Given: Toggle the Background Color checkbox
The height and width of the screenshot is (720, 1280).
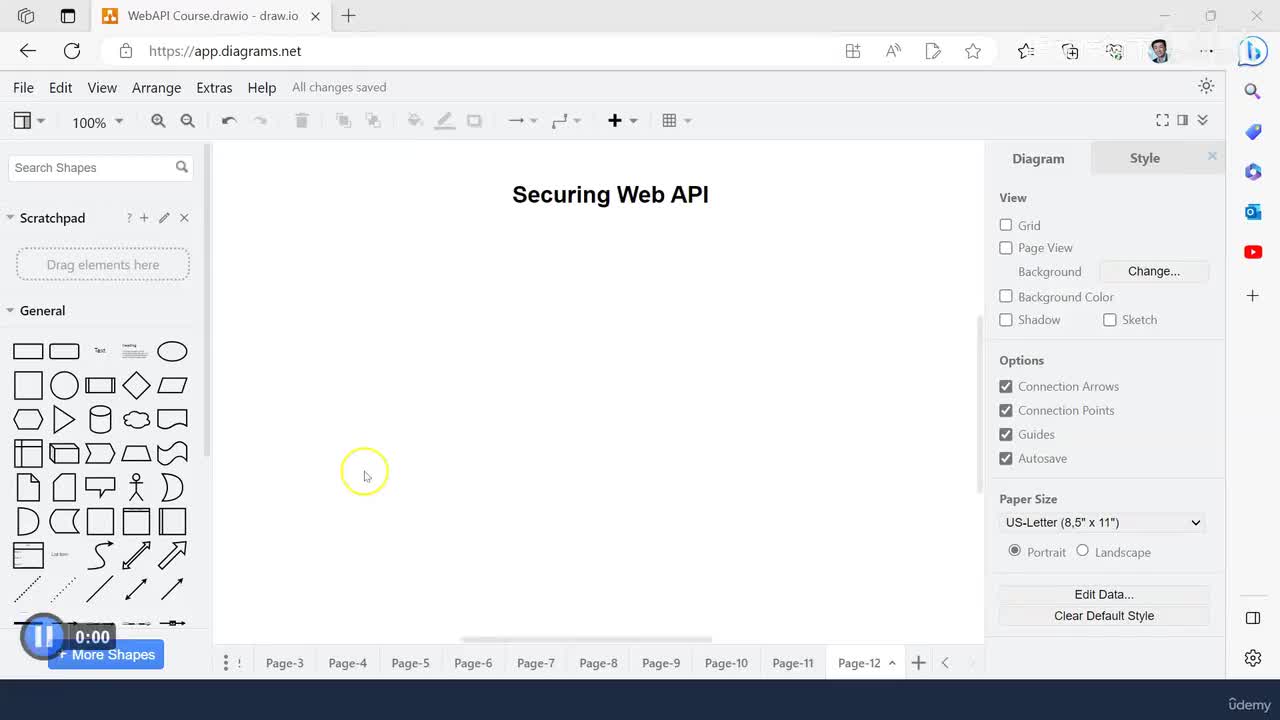Looking at the screenshot, I should pos(1006,296).
